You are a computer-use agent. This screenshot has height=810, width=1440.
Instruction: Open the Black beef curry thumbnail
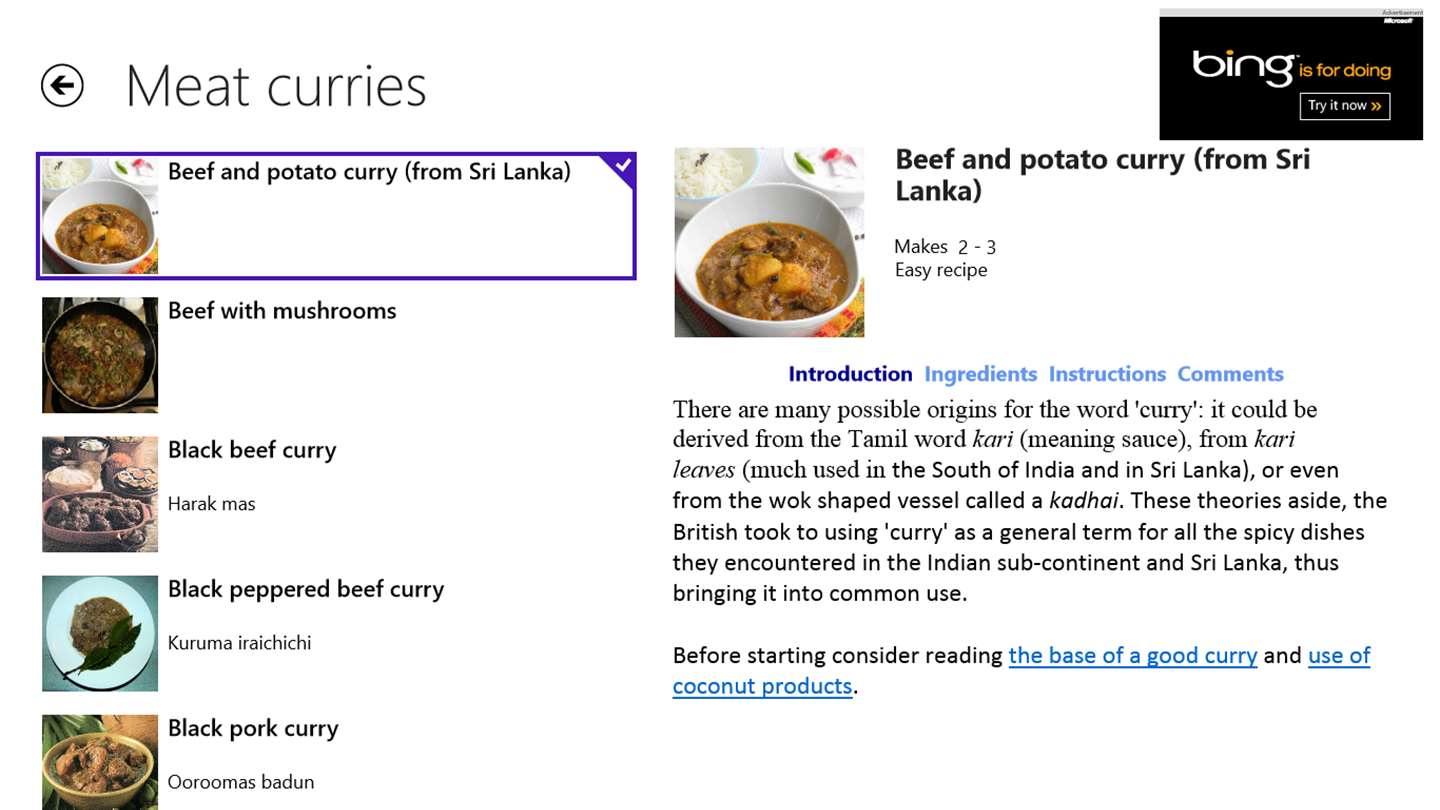coord(100,494)
